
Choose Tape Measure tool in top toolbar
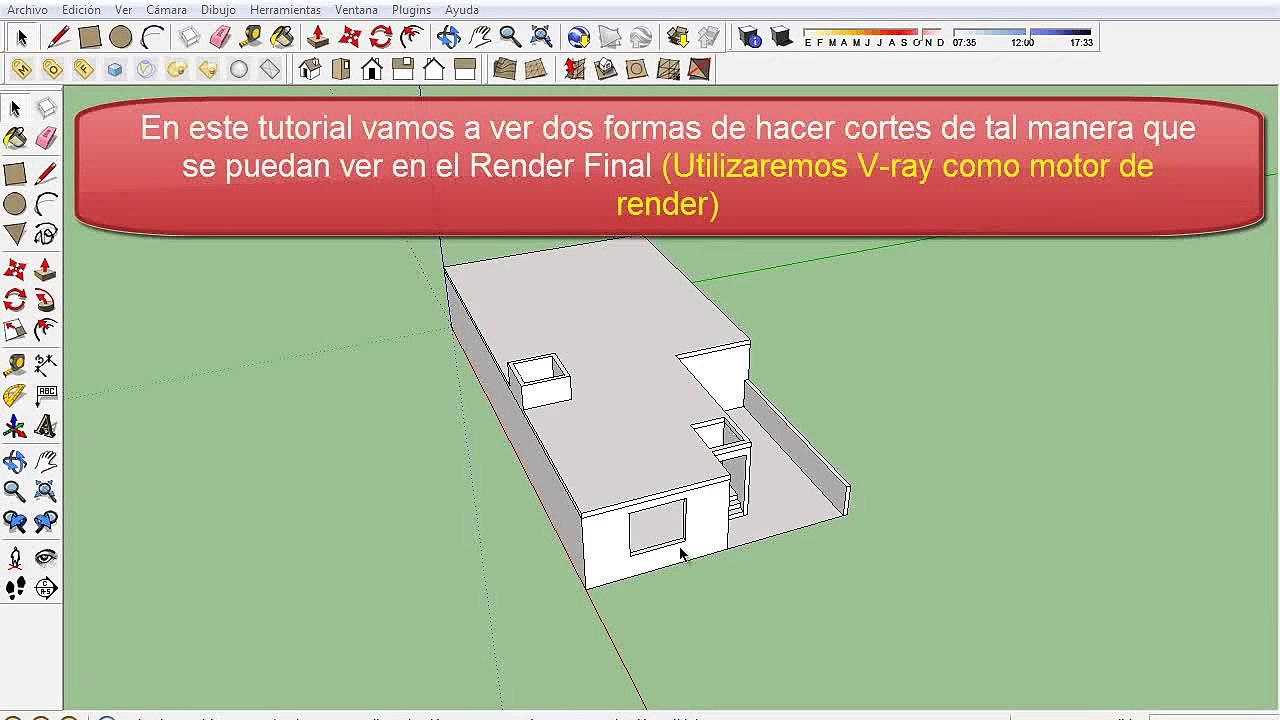tap(252, 38)
